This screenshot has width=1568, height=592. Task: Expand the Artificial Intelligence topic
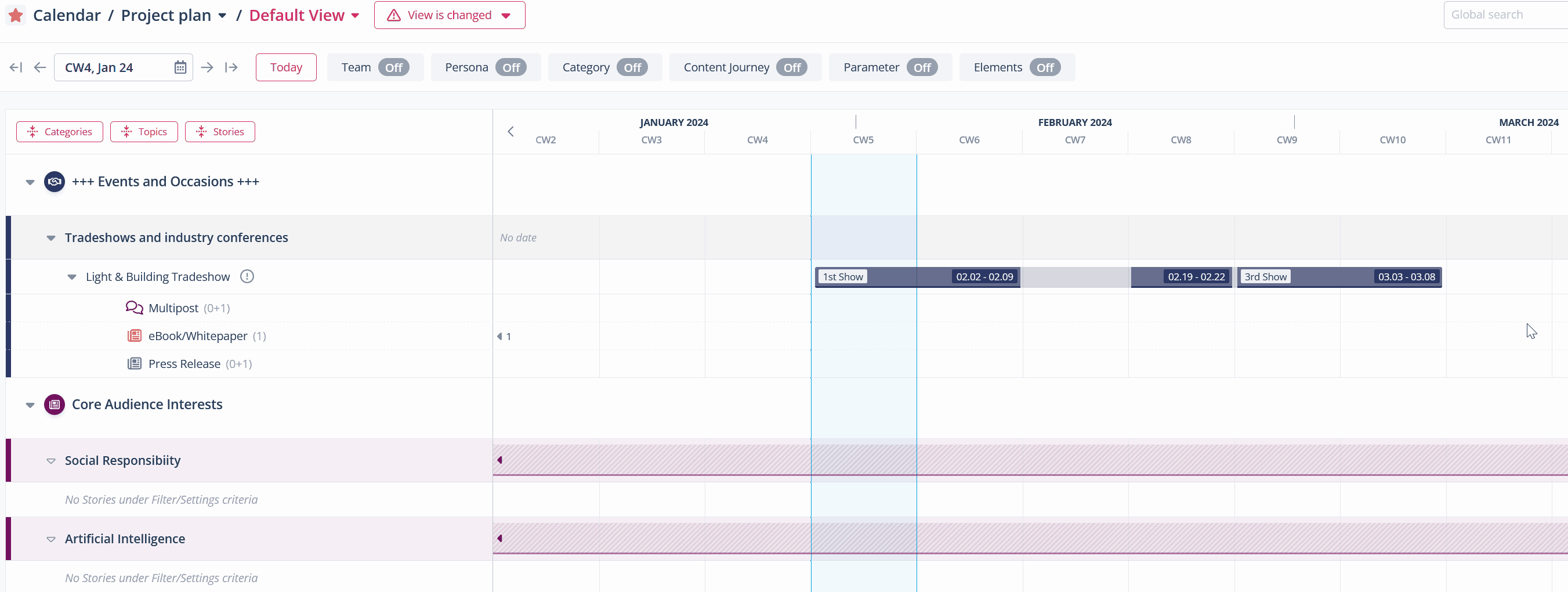coord(51,540)
